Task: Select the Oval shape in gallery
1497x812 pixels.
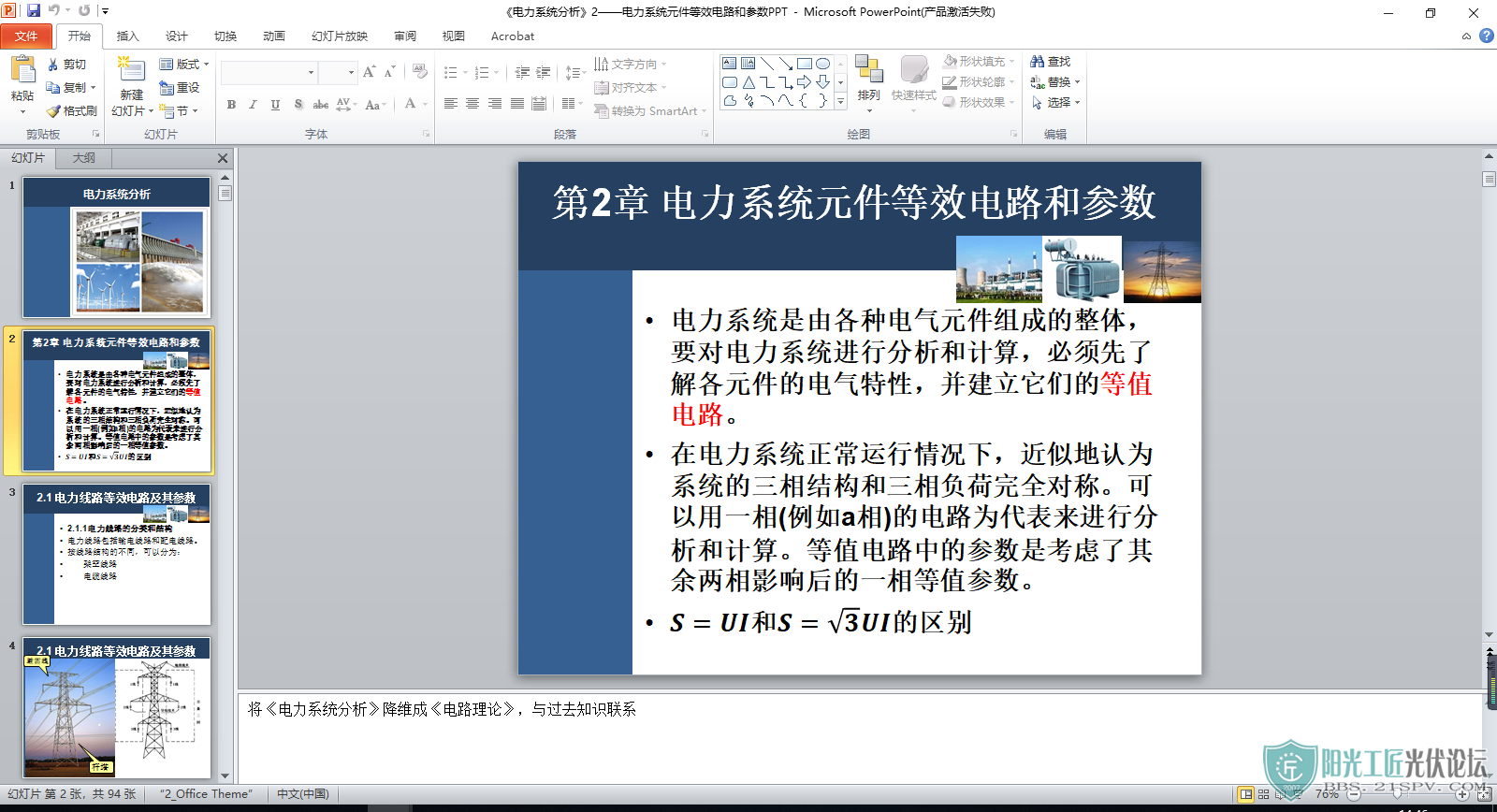Action: point(823,64)
